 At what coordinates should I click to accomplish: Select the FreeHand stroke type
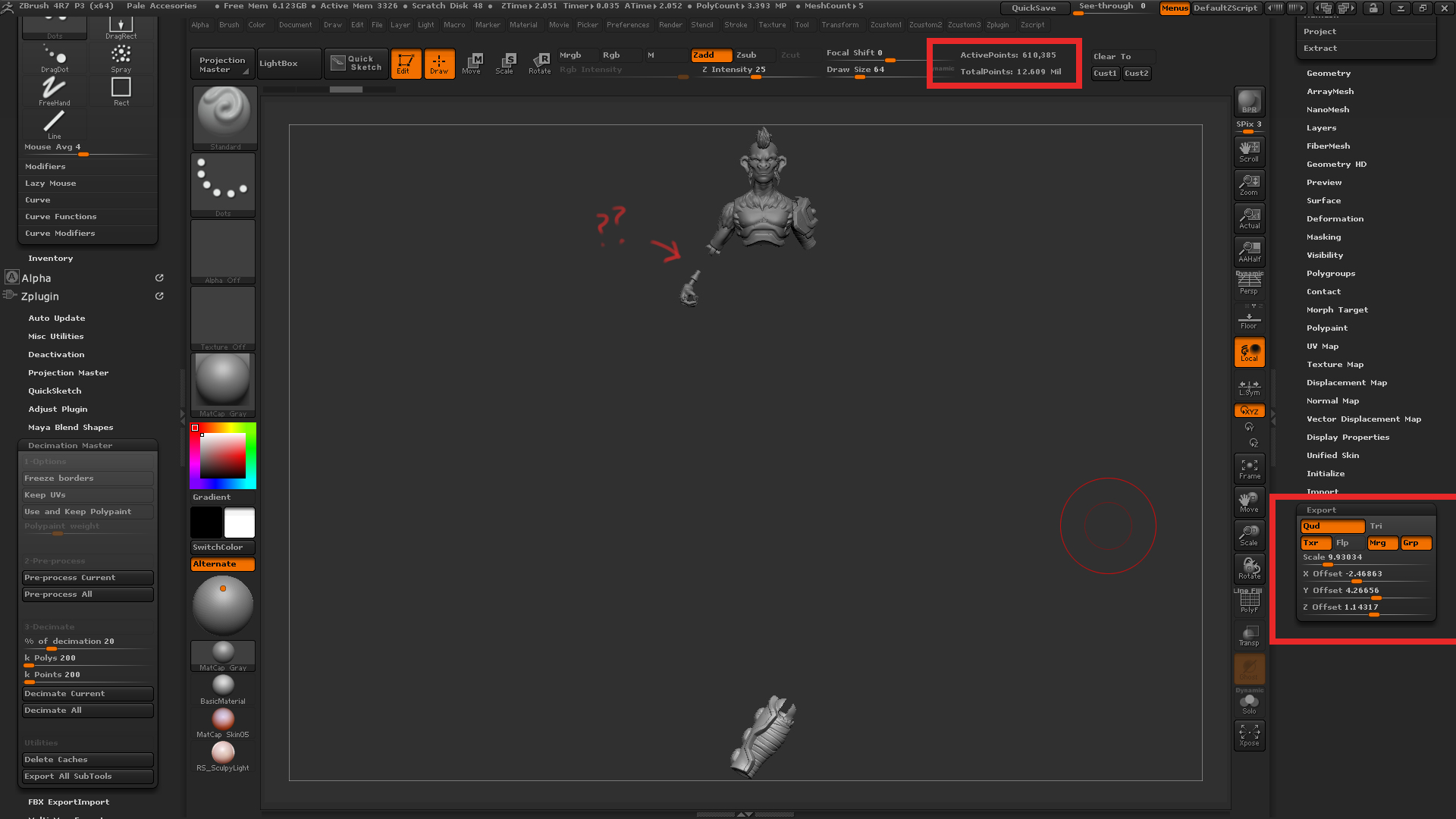point(55,92)
